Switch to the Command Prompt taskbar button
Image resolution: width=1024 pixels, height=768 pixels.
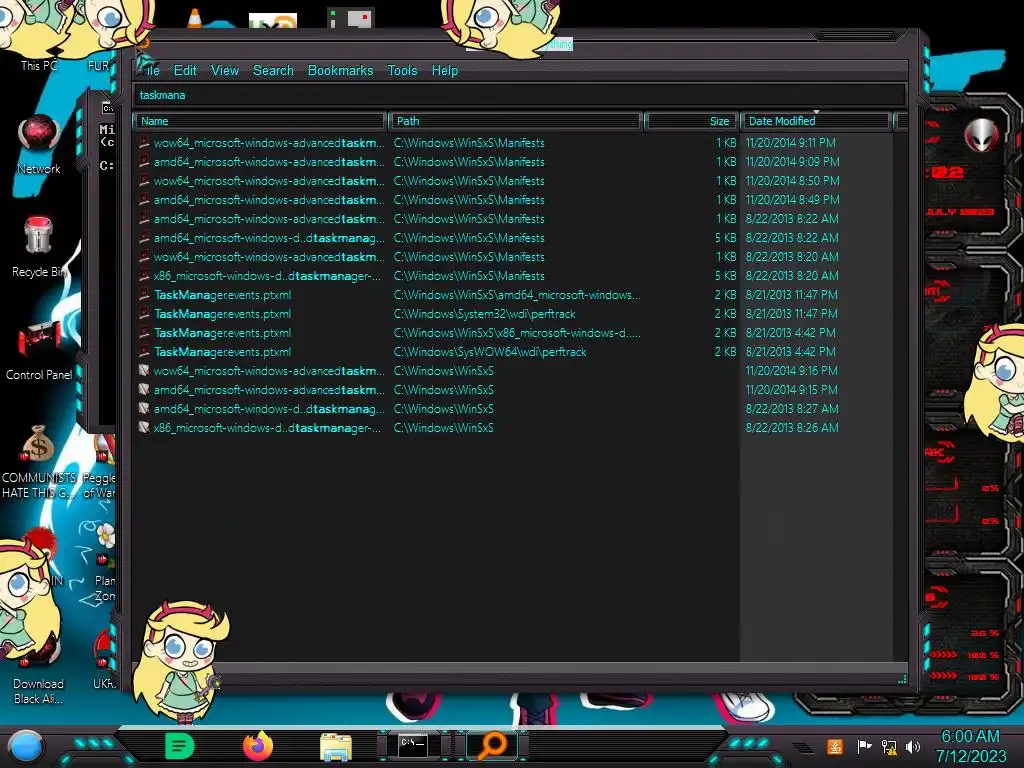[413, 745]
